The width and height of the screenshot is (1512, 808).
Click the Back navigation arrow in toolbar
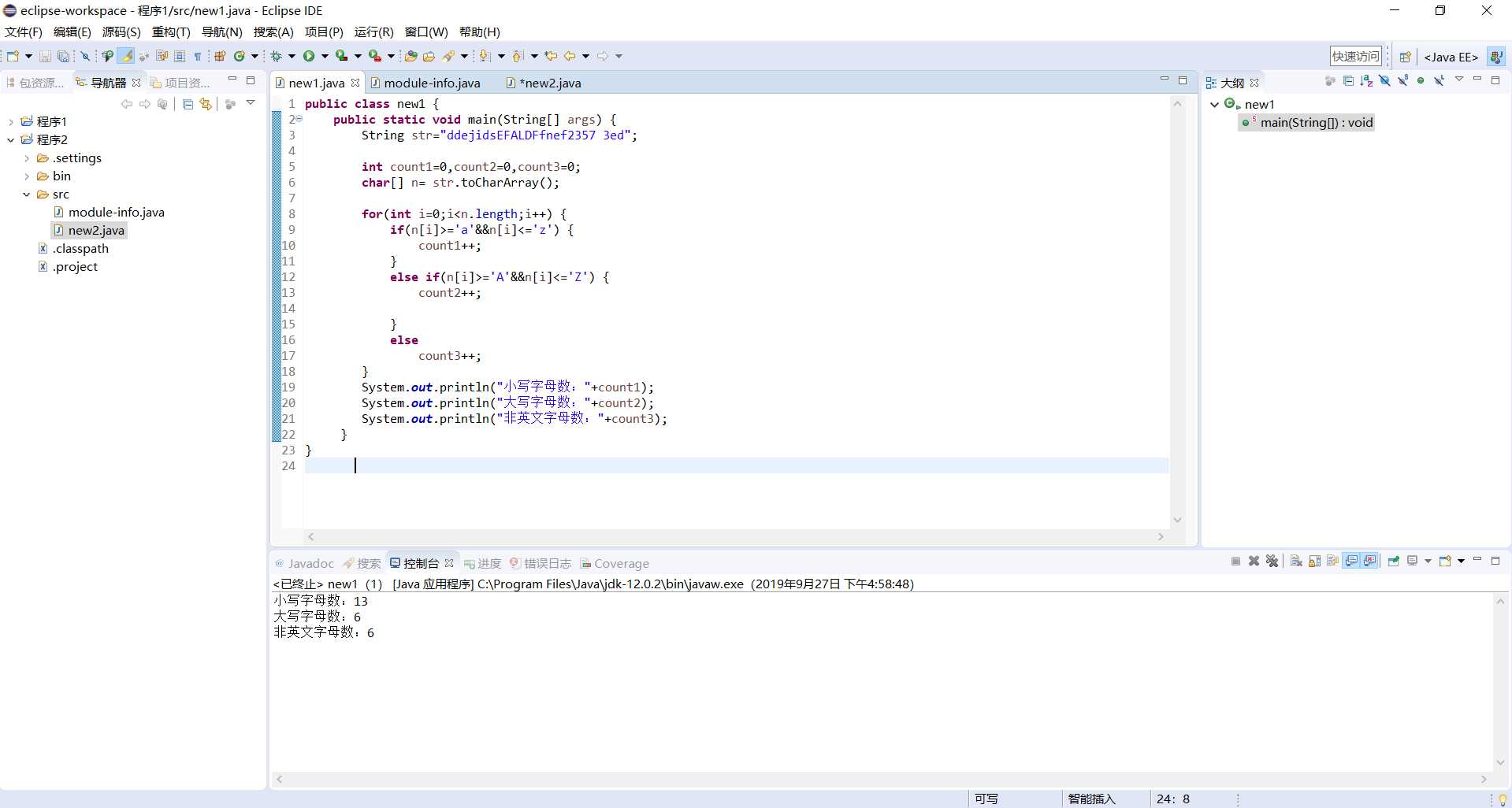coord(570,56)
